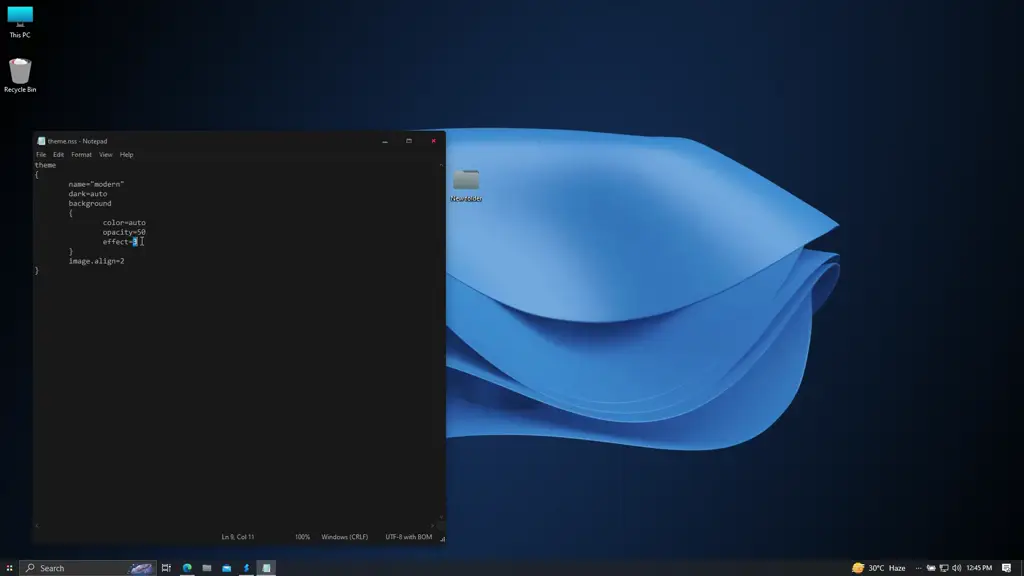
Task: Open the File menu in Notepad
Action: 39,154
